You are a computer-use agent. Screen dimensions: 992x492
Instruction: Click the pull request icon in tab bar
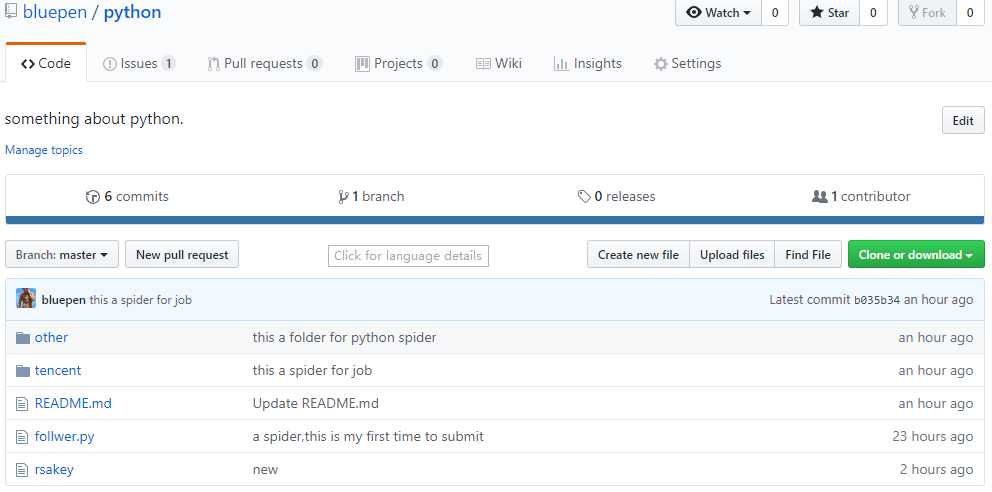[214, 64]
